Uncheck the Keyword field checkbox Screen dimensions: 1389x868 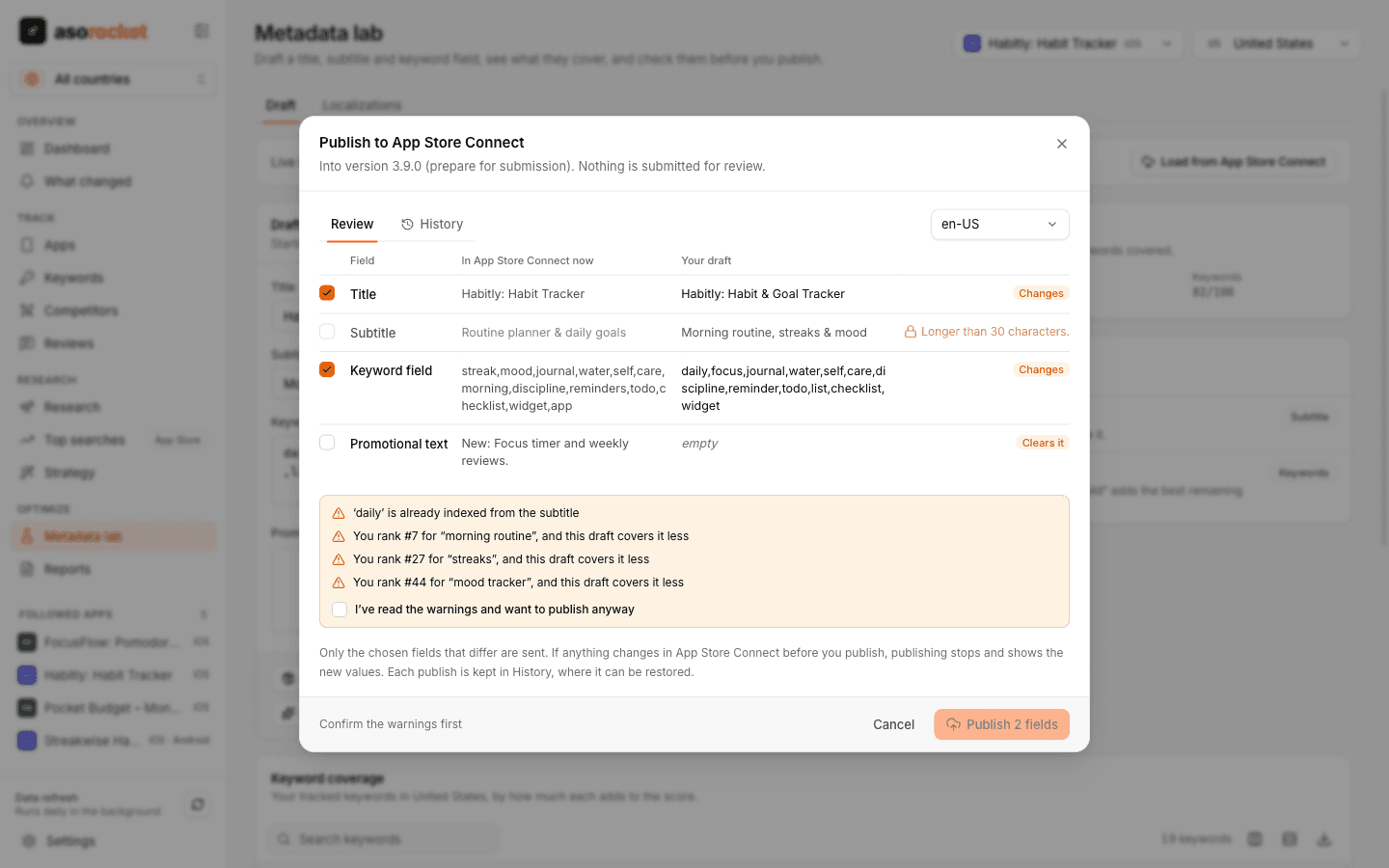[327, 369]
